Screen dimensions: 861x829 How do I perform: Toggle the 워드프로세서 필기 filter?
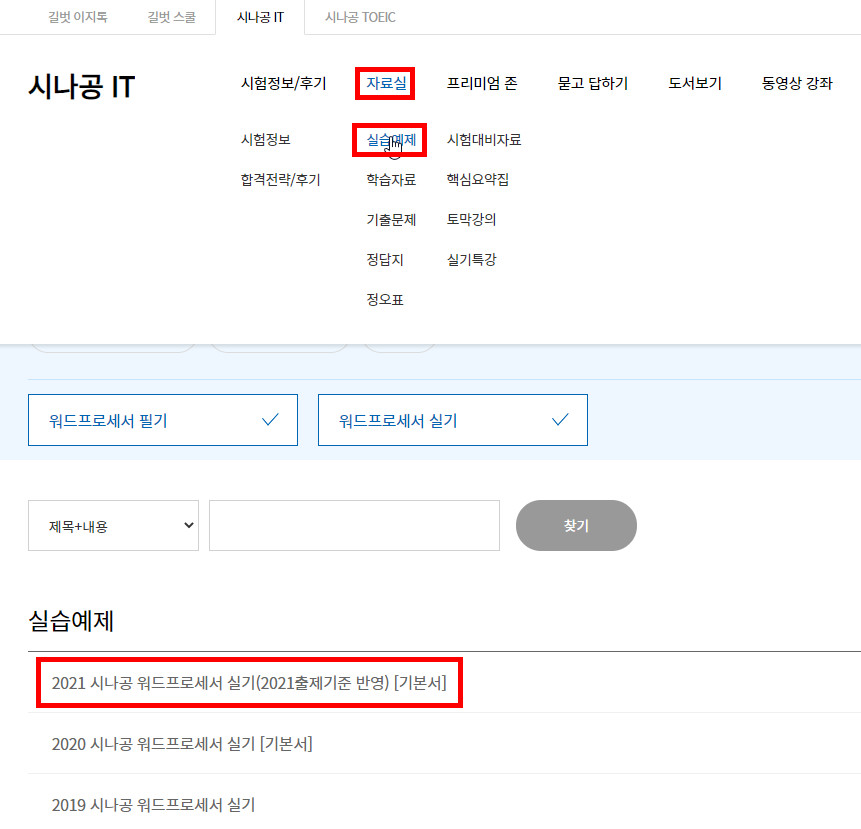[163, 420]
